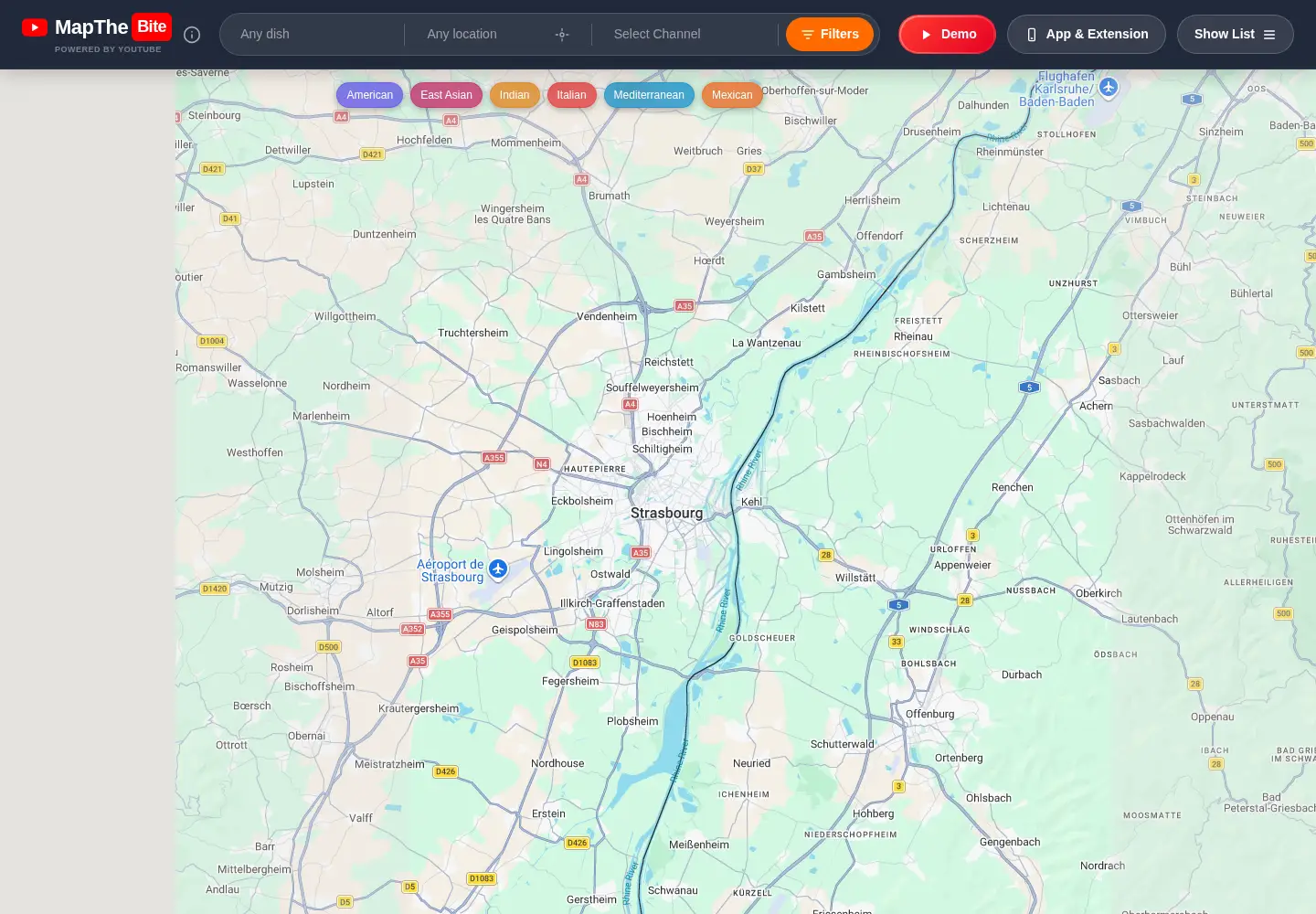
Task: Click the Molsheim label on map
Action: pos(320,573)
